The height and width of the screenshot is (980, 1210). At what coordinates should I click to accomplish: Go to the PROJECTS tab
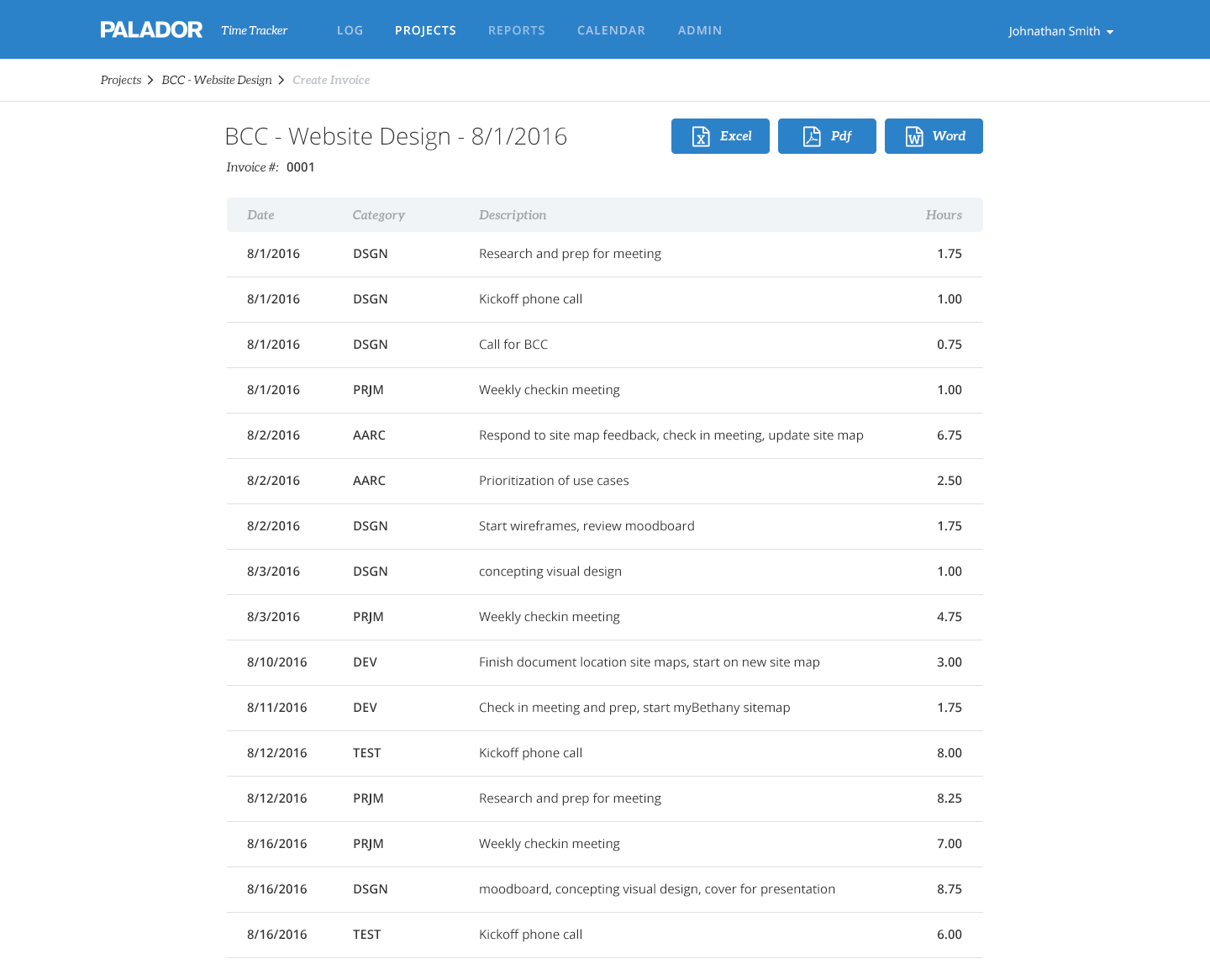pyautogui.click(x=425, y=30)
